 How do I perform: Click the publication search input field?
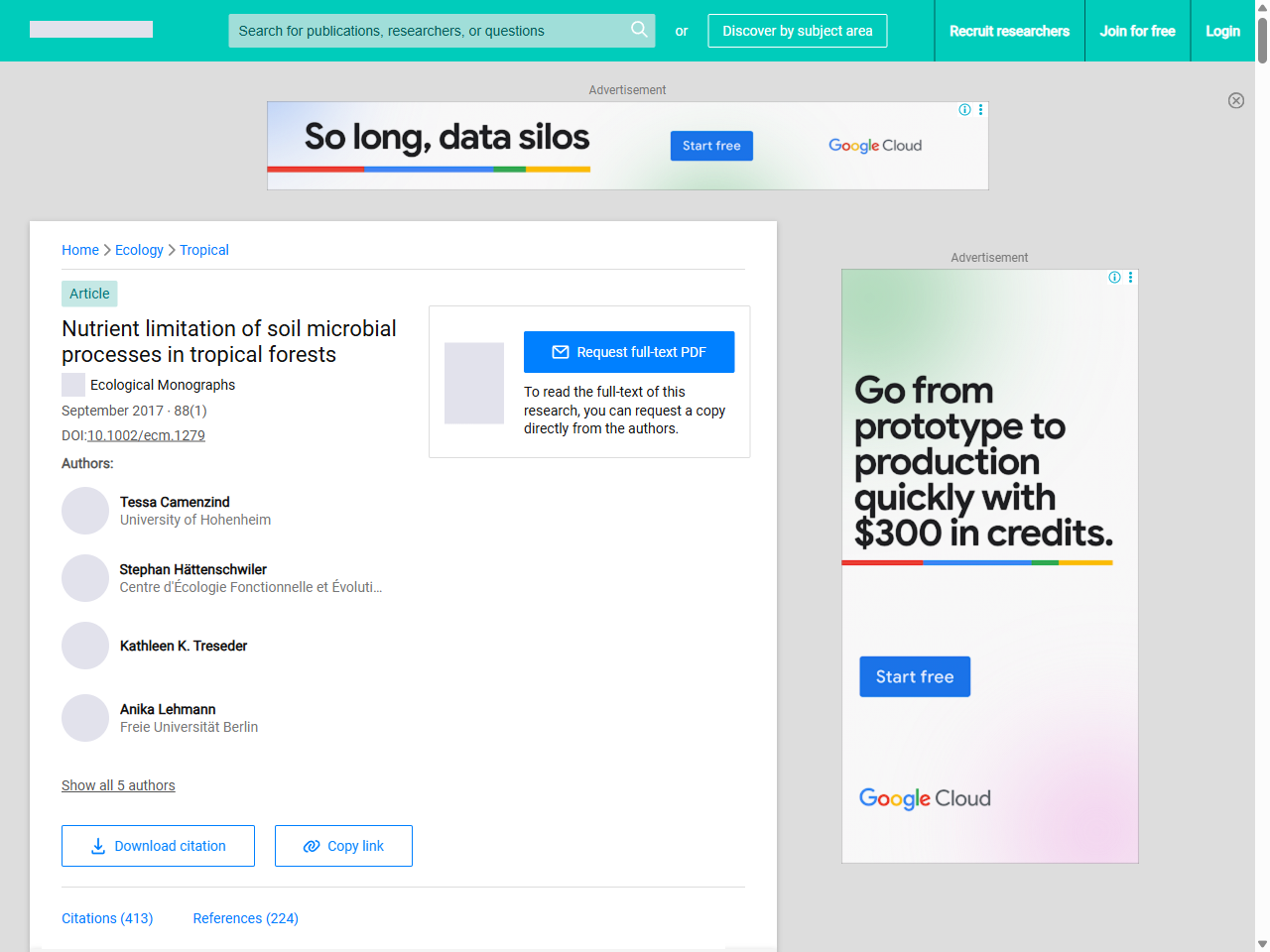coord(427,31)
